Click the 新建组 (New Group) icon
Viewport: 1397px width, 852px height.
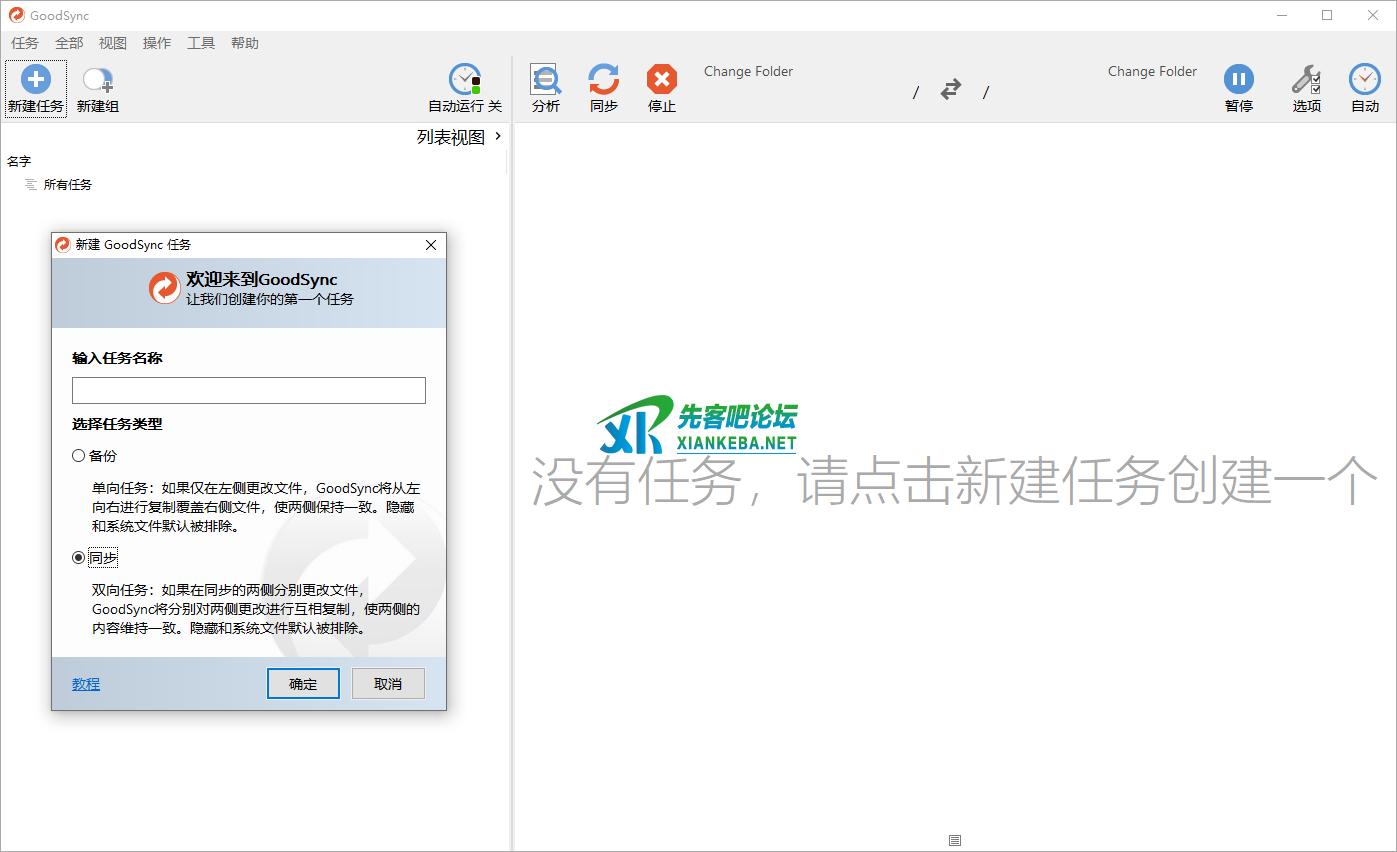coord(97,80)
